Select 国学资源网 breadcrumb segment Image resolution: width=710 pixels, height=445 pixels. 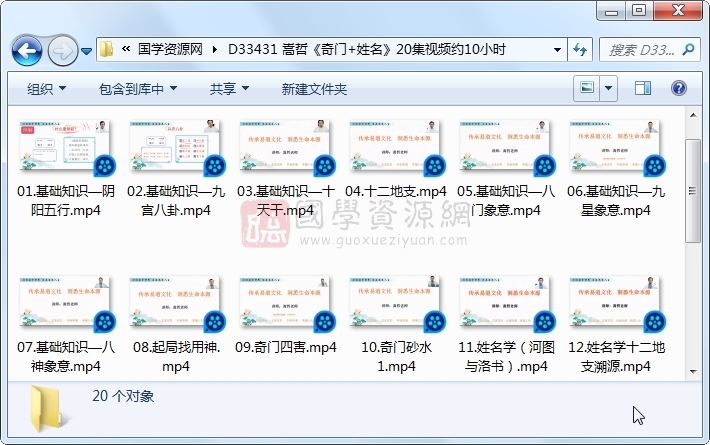click(x=170, y=49)
